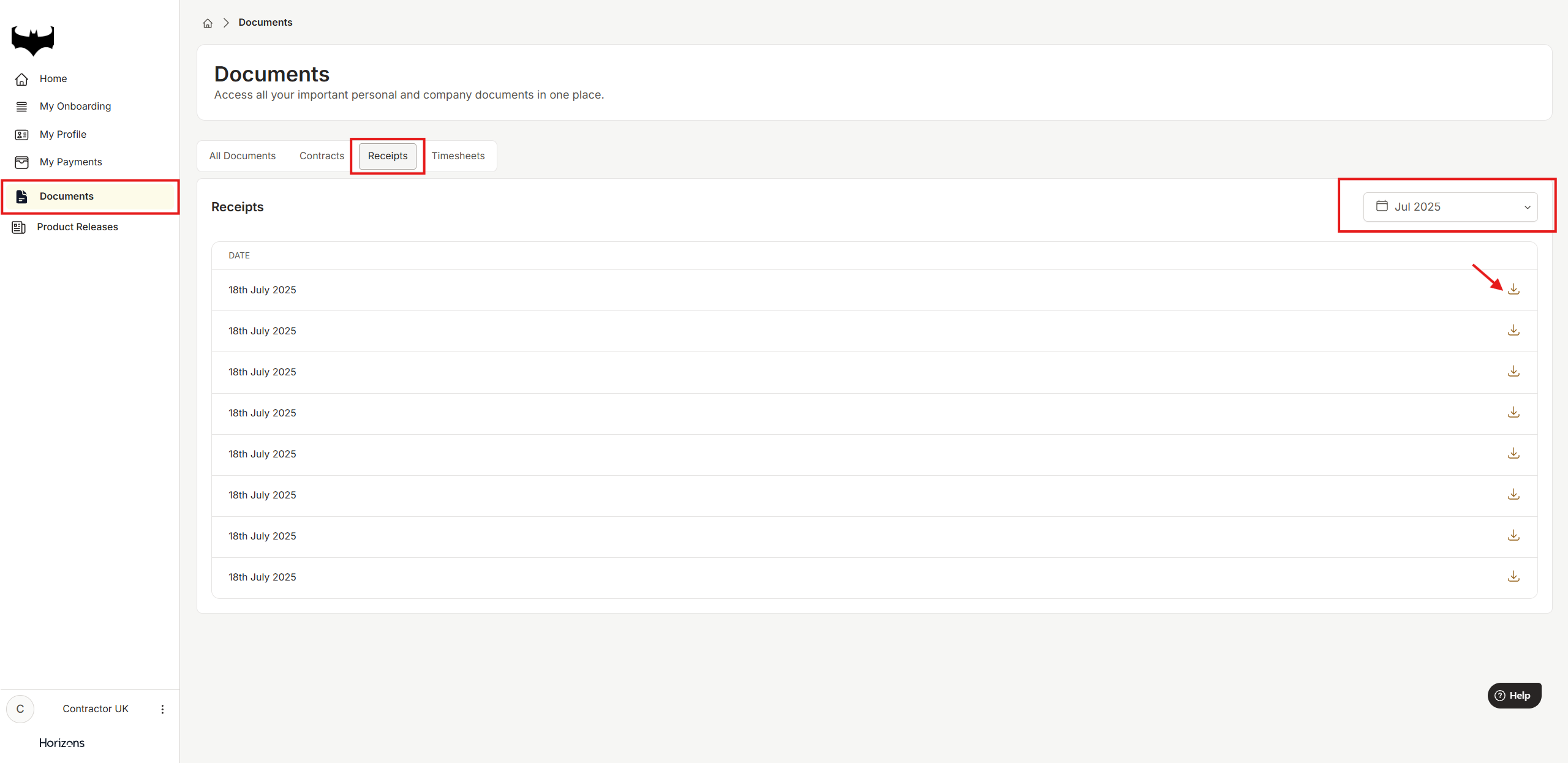The height and width of the screenshot is (763, 1568).
Task: Switch to the Contracts tab
Action: click(322, 156)
